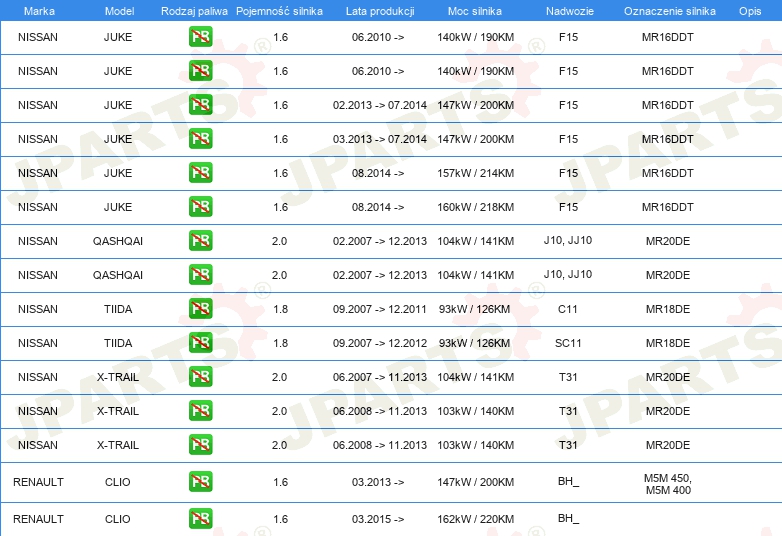Click the Model column header
Viewport: 782px width, 536px height.
[x=119, y=11]
